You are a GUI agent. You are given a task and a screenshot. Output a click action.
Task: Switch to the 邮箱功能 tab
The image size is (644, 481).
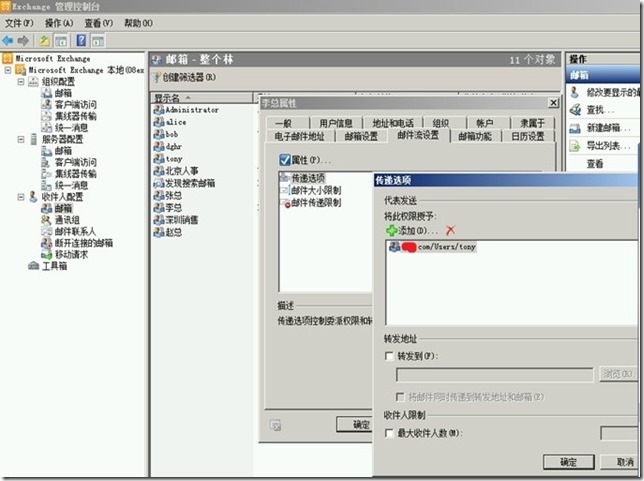point(474,137)
